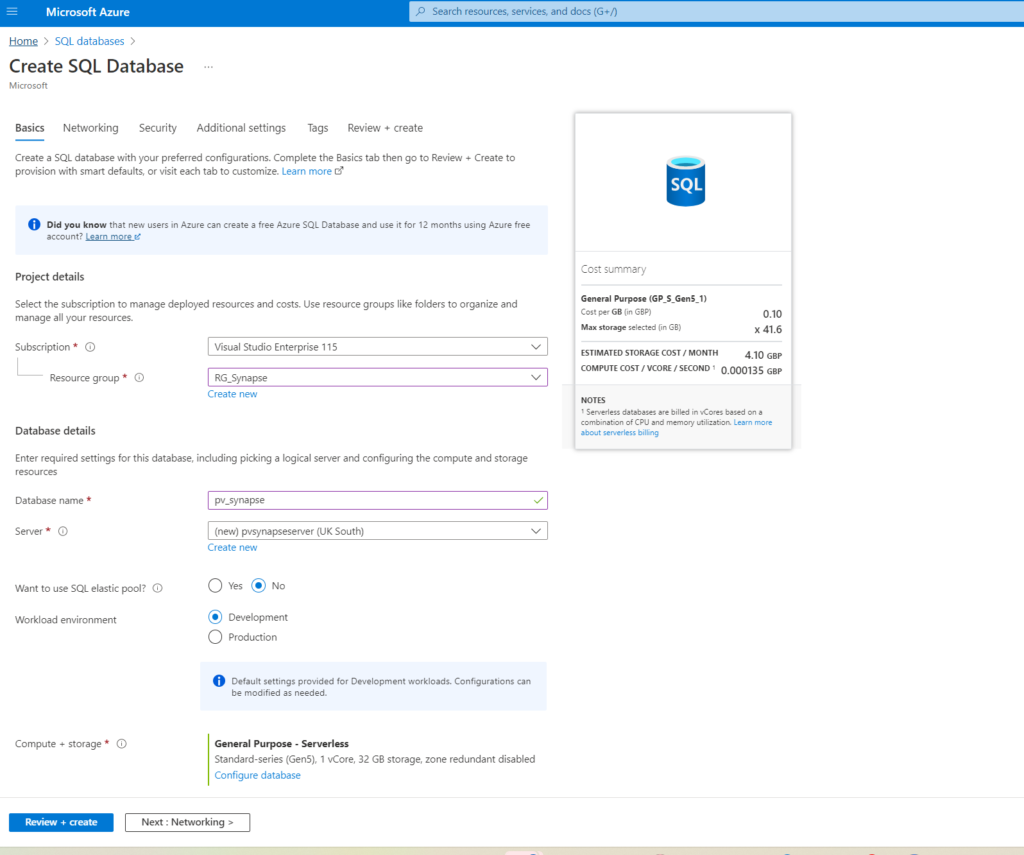Open the Subscription dropdown

(x=377, y=347)
